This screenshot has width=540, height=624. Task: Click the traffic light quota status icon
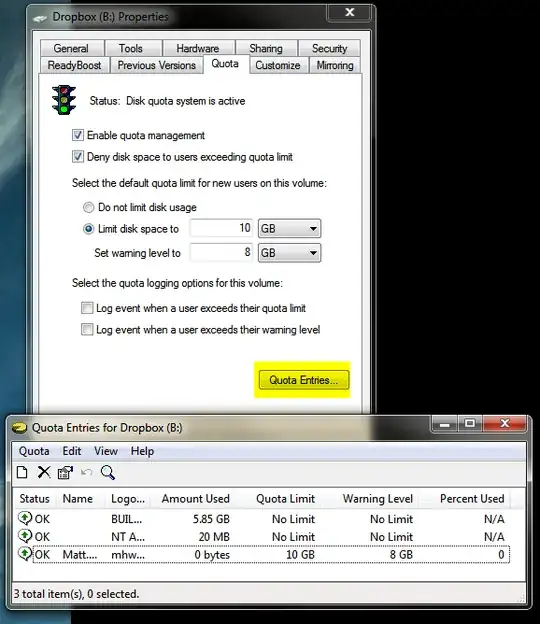pos(64,100)
